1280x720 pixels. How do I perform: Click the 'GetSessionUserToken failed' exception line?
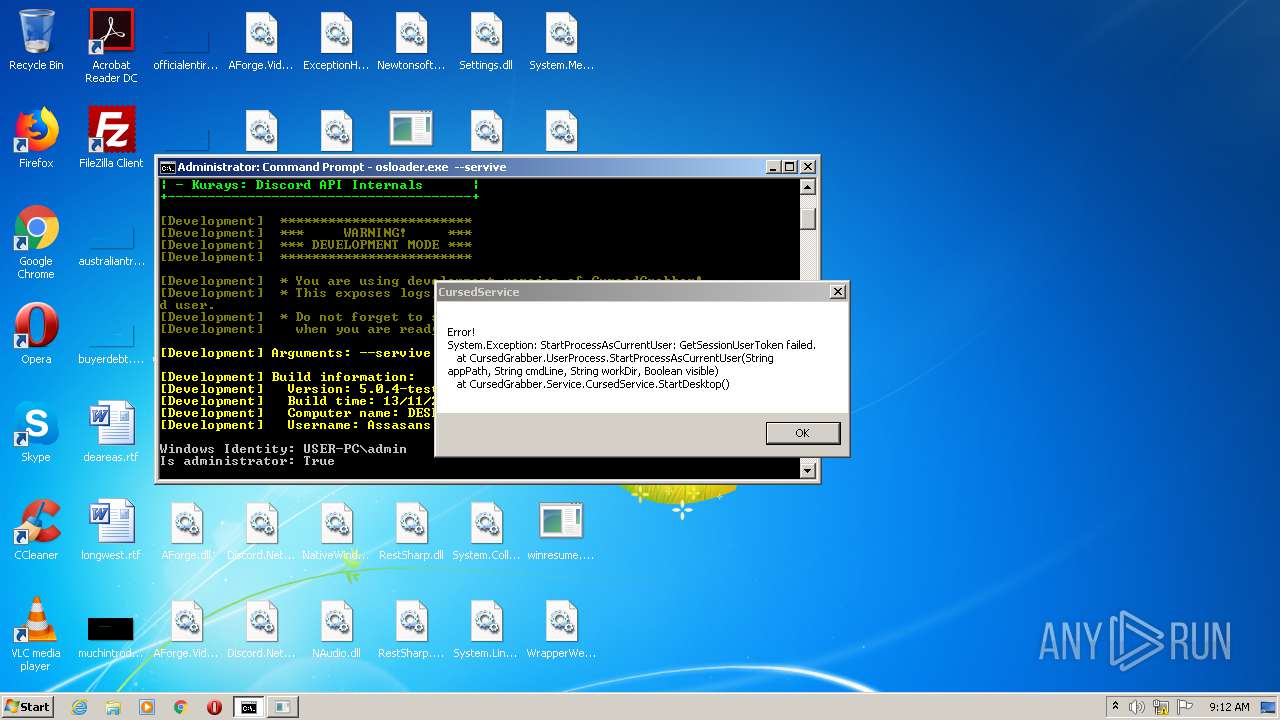631,345
